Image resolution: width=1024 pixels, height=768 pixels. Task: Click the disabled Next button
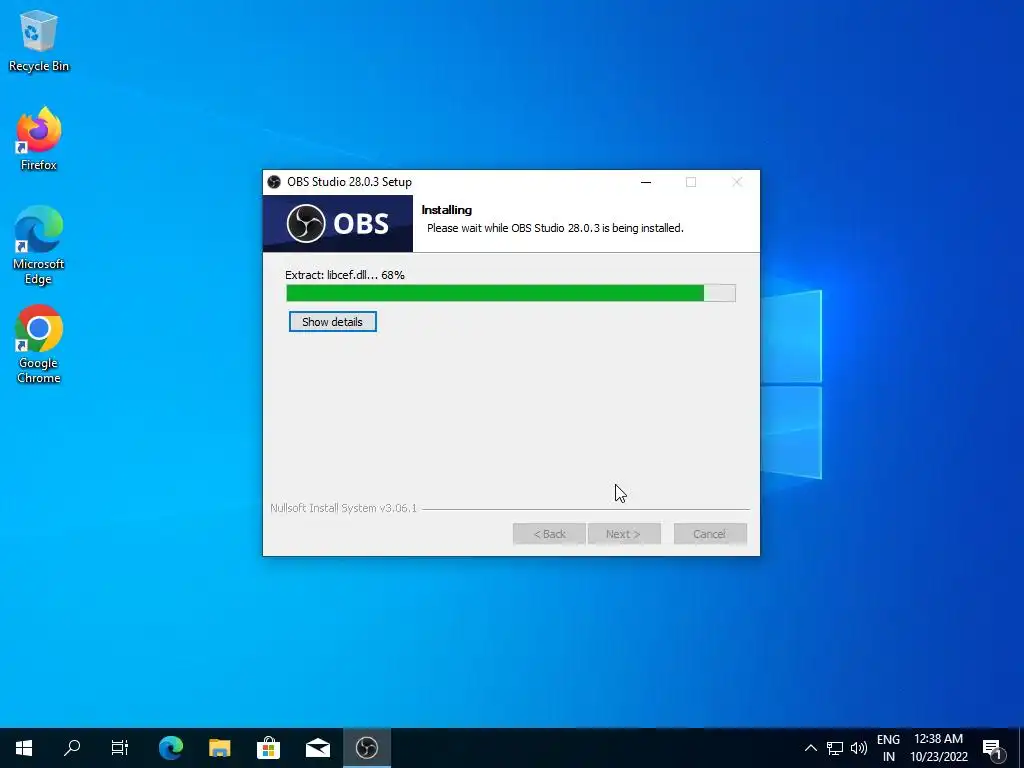click(624, 534)
